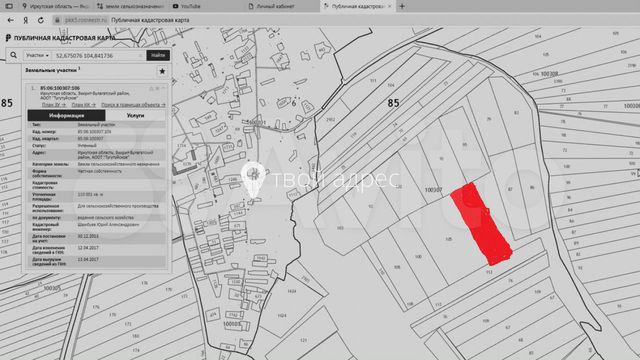Open a new browser tab
640x360 pixels.
pos(402,6)
